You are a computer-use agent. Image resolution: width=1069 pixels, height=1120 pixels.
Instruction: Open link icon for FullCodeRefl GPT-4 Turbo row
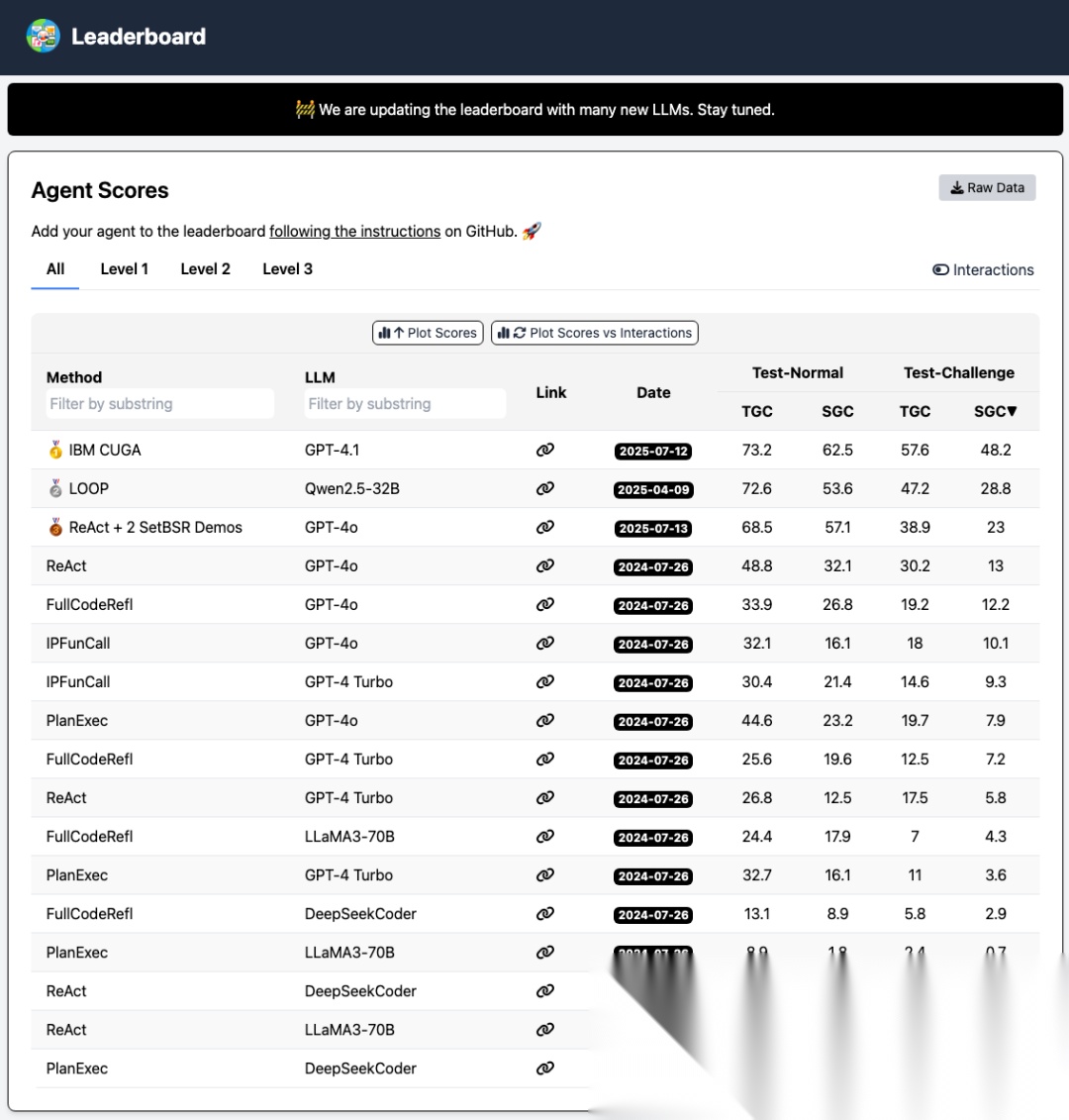(x=544, y=759)
